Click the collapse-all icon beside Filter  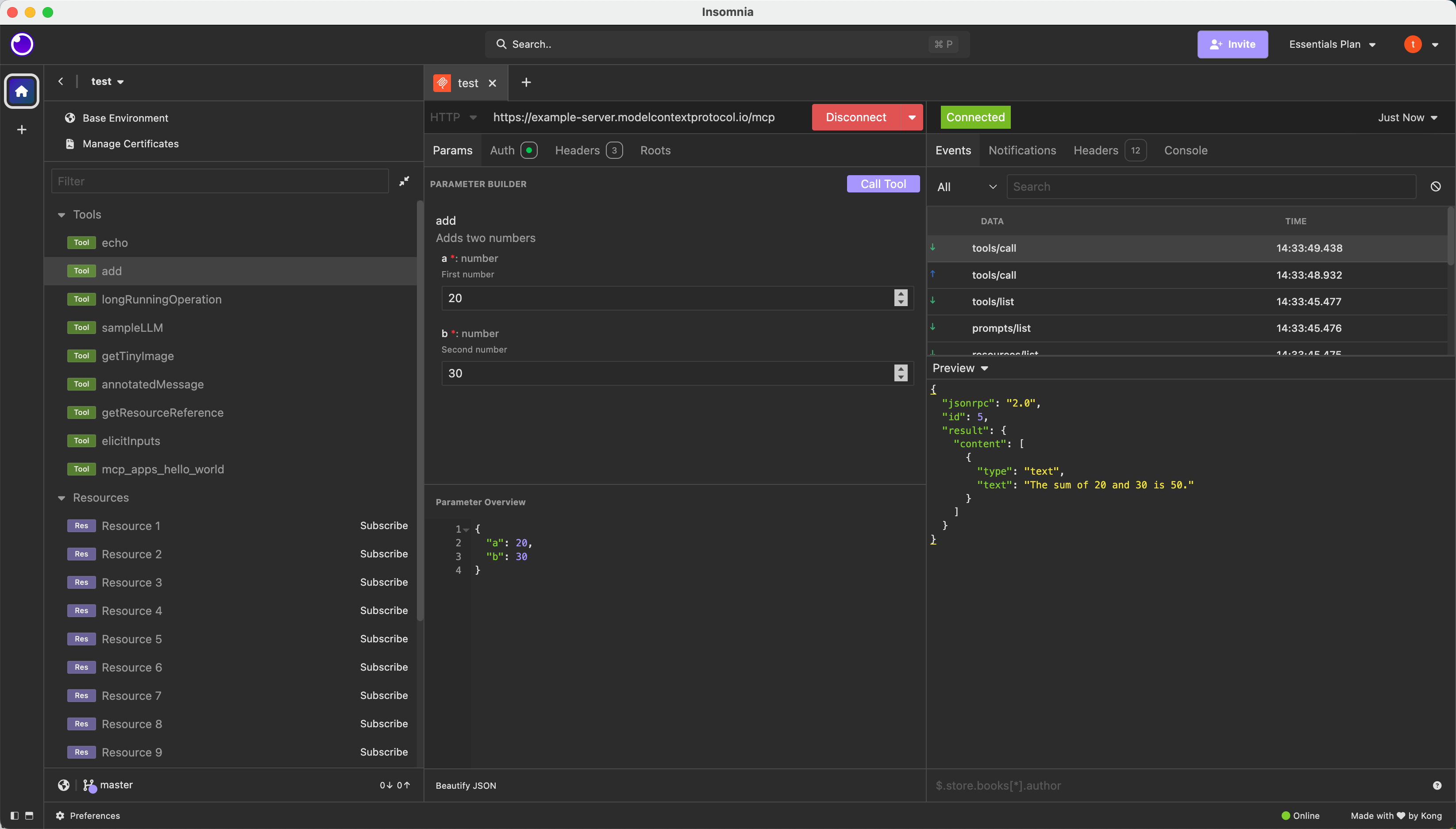pos(404,181)
